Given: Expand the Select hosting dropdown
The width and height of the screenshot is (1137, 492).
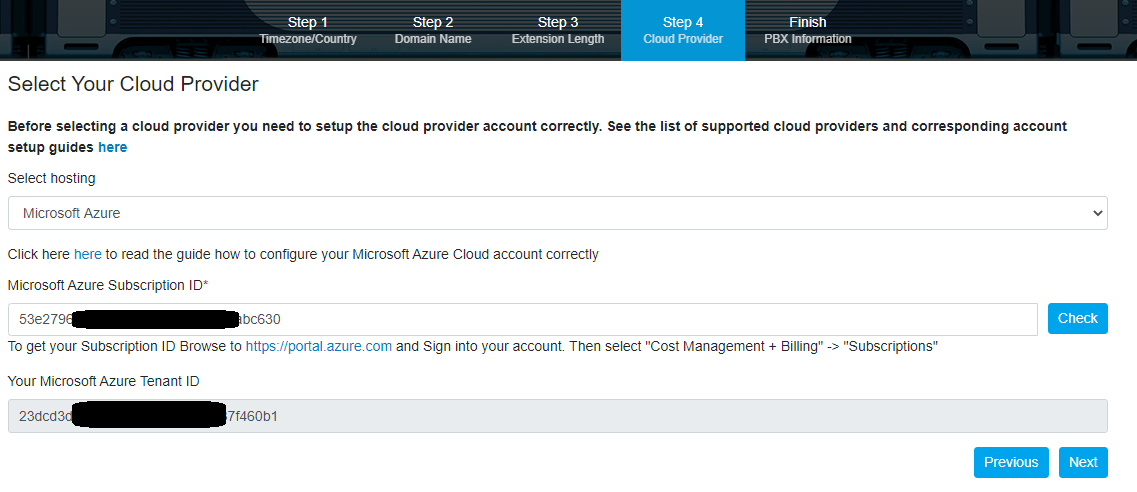Looking at the screenshot, I should 557,213.
